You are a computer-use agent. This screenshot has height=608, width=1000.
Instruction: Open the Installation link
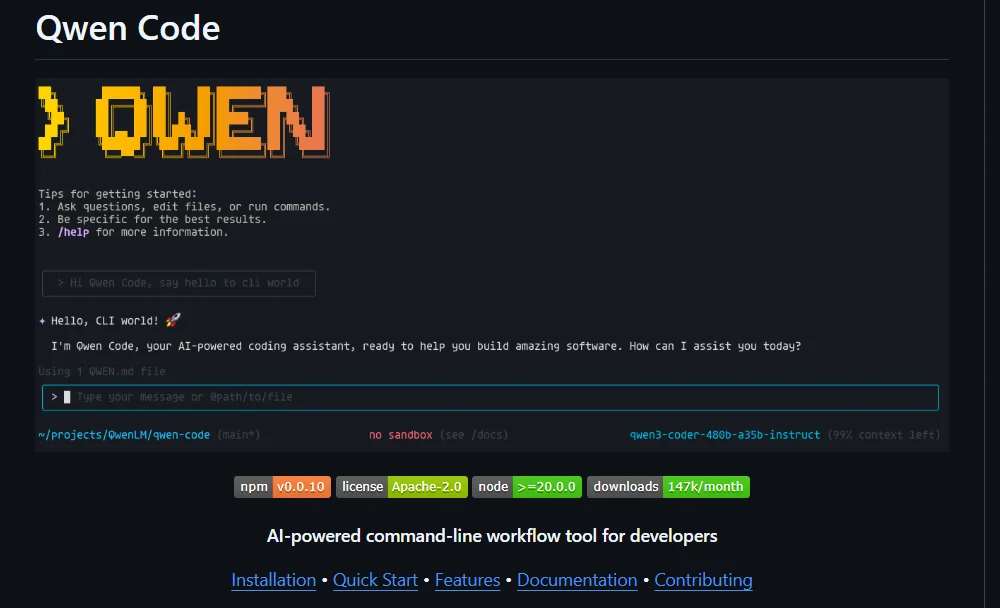(274, 580)
